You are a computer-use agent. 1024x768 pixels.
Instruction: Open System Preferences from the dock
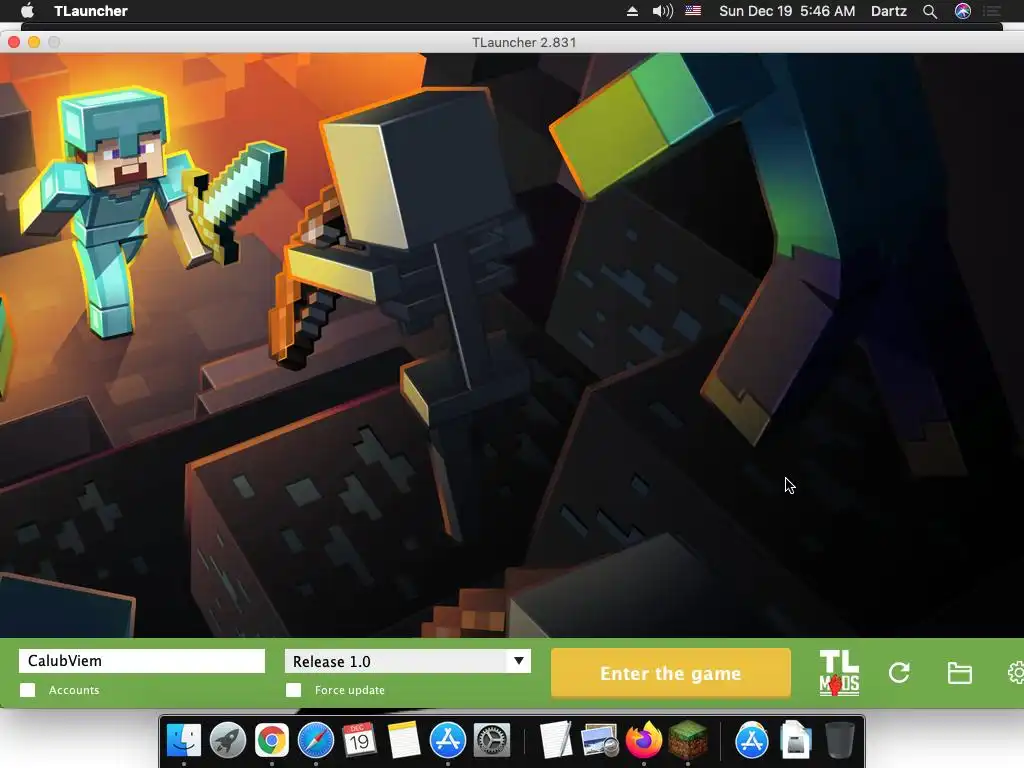pos(491,741)
